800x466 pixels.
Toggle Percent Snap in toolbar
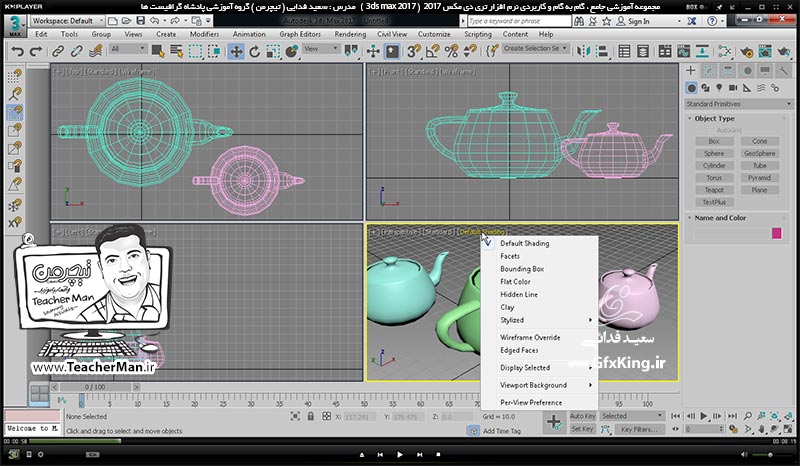[451, 52]
